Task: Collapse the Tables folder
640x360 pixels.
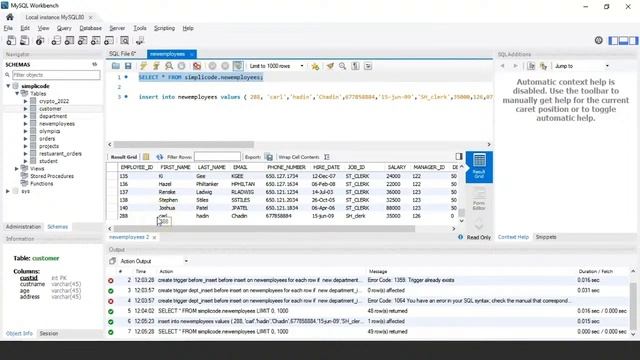Action: (17, 93)
